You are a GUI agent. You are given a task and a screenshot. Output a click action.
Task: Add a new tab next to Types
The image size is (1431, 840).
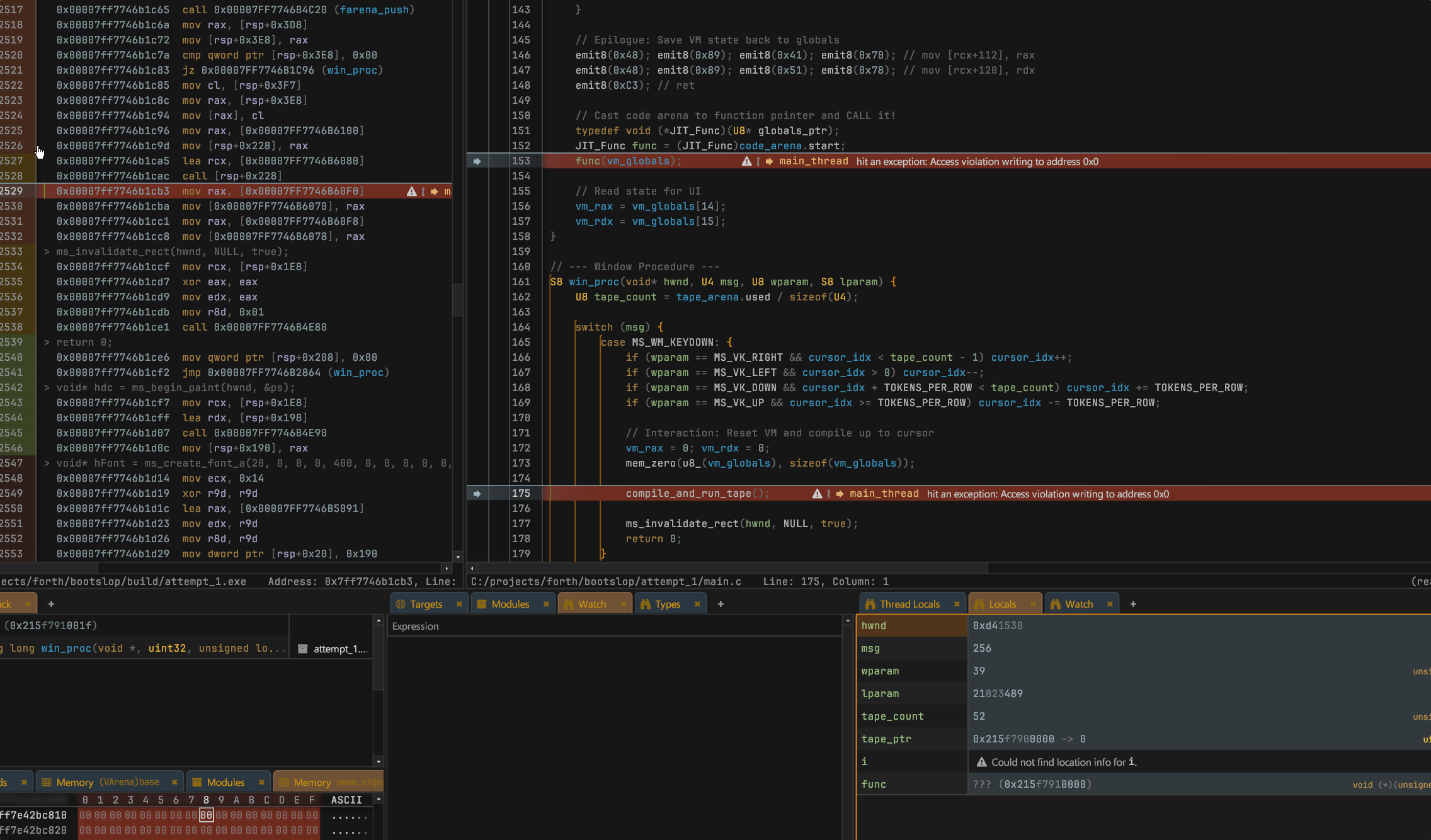(x=721, y=604)
